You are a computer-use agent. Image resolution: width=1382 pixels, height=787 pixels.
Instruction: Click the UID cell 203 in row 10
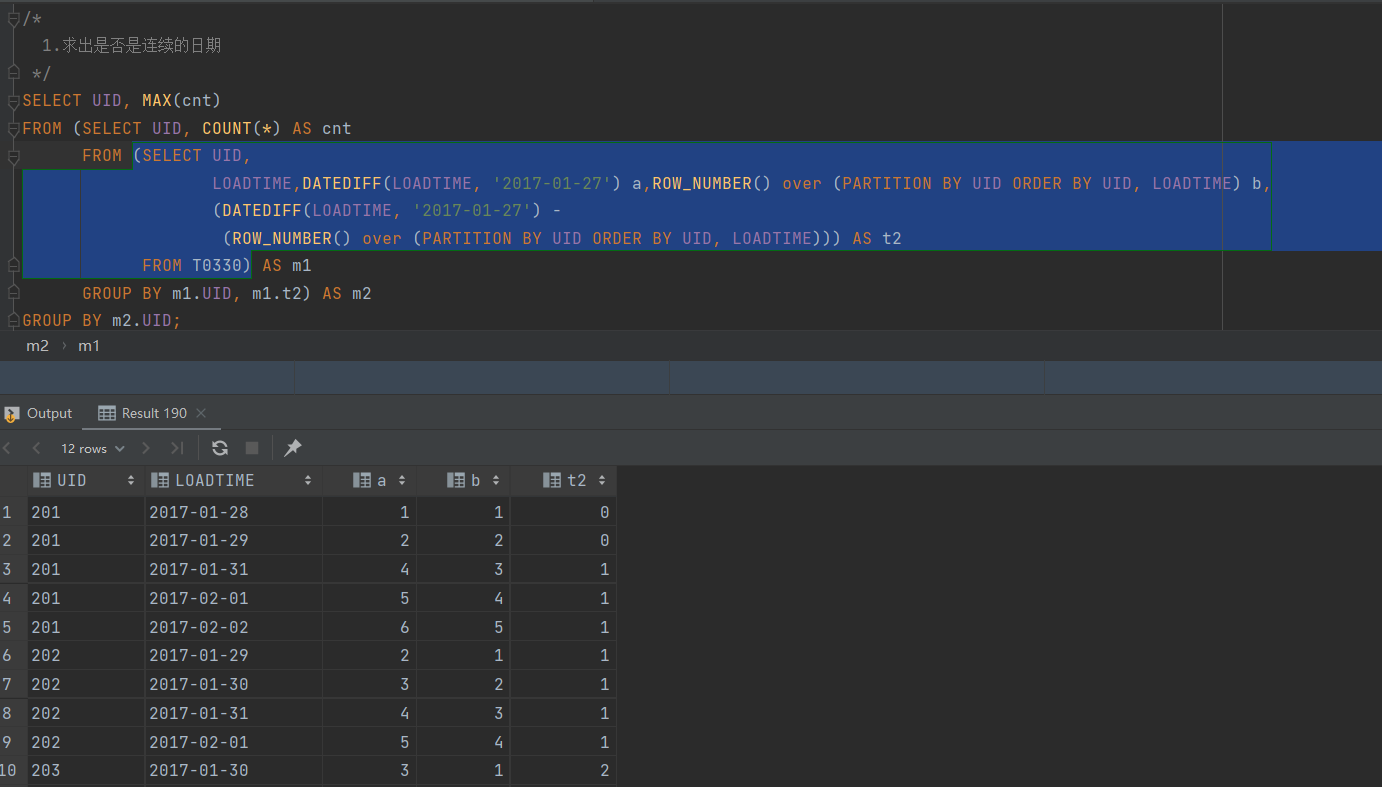85,770
